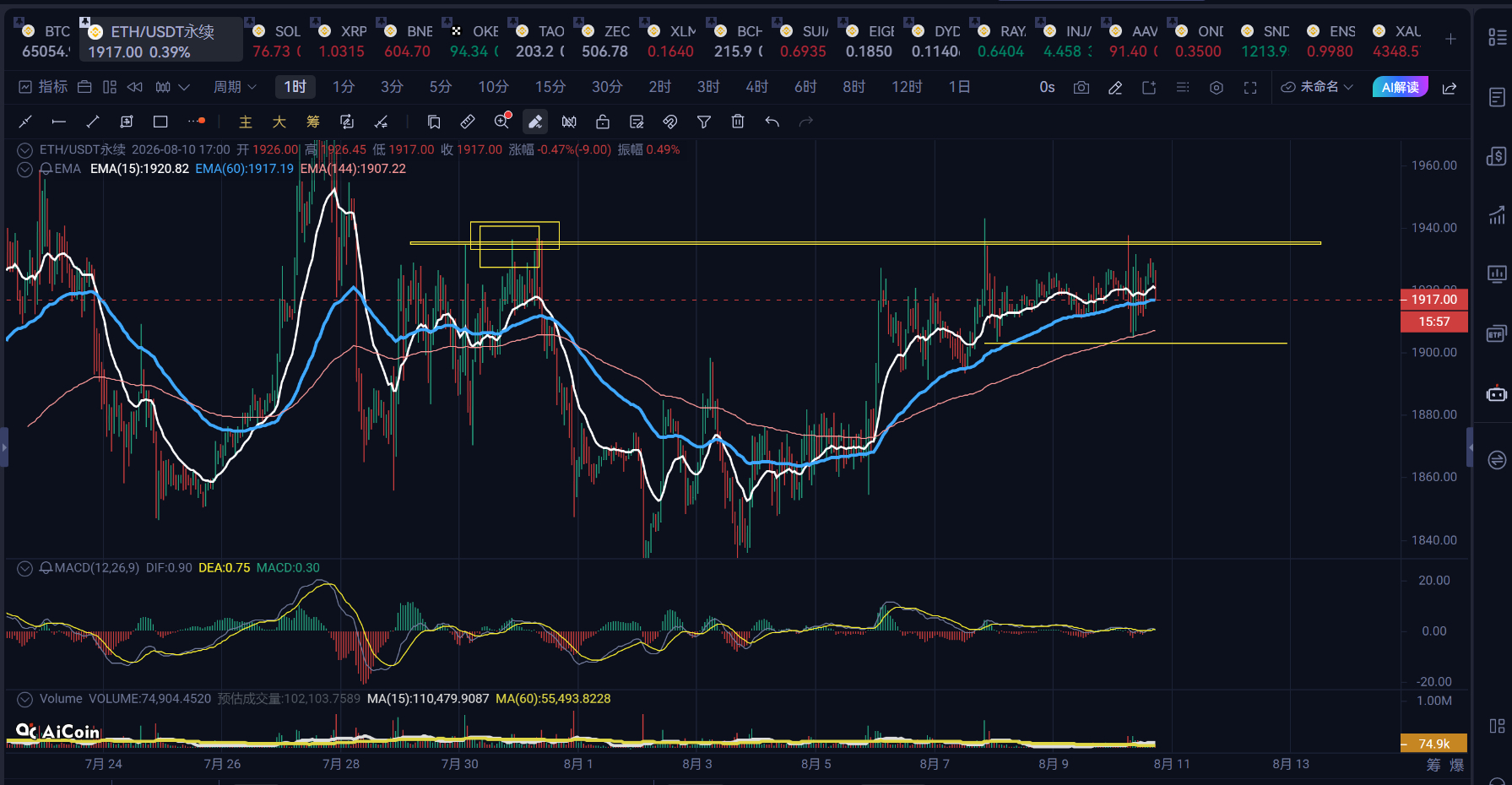Click the camera screenshot icon

click(x=1081, y=87)
